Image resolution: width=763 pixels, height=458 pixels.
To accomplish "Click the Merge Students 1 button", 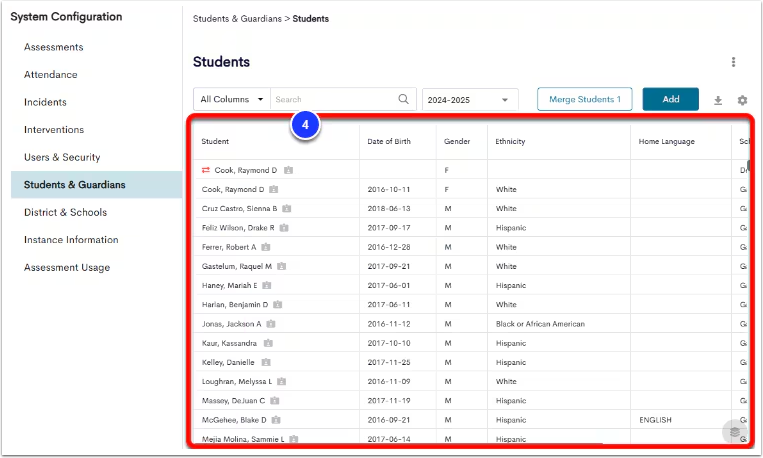I will click(584, 99).
